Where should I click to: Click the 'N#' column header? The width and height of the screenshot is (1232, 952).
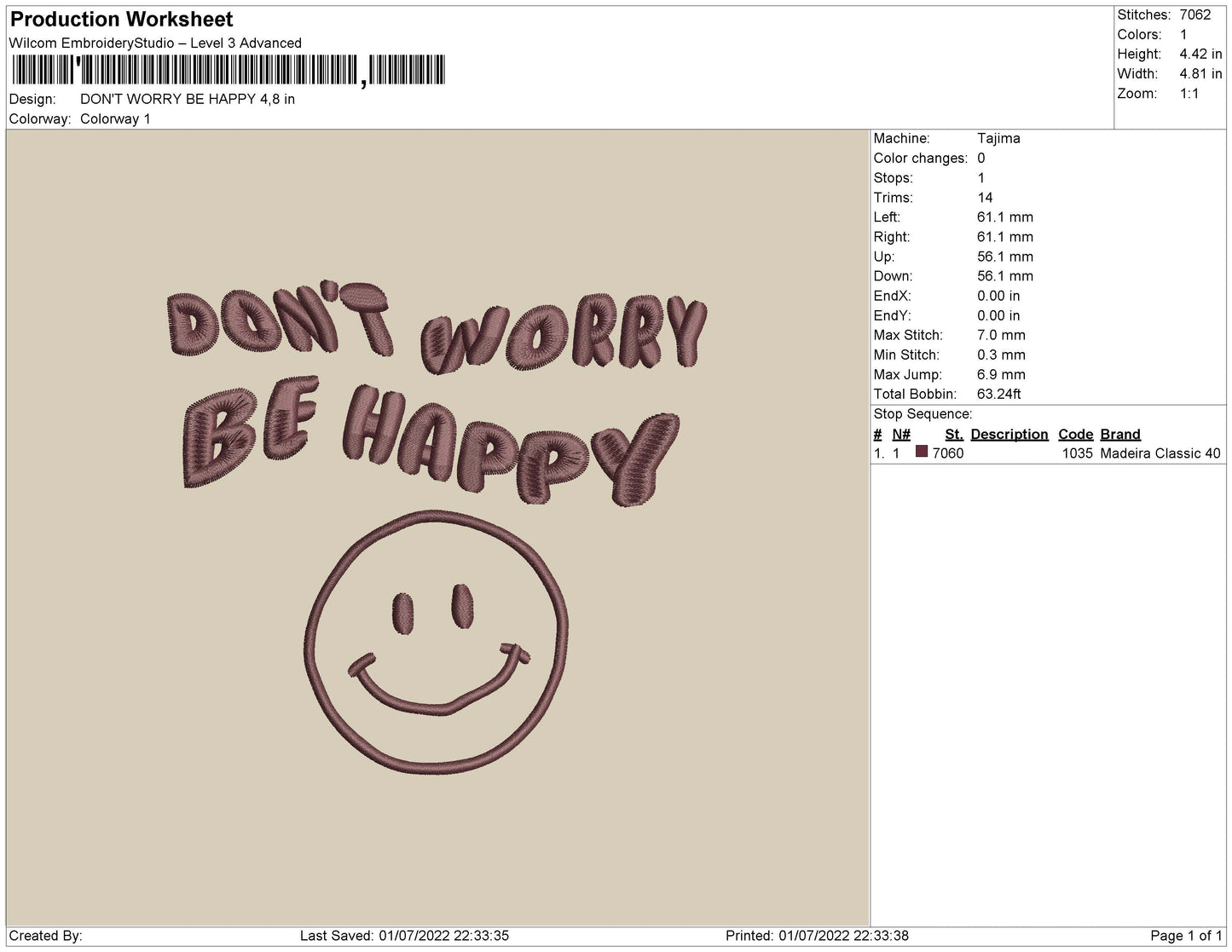click(901, 434)
